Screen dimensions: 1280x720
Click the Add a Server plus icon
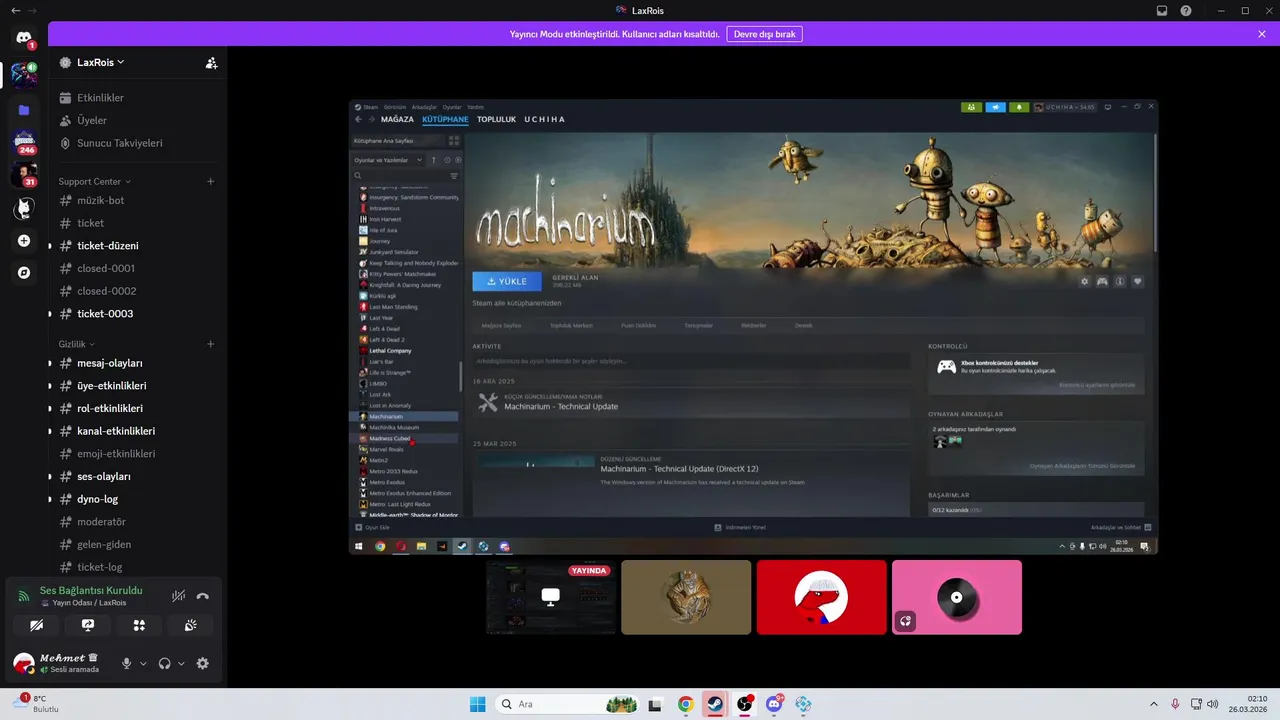pos(24,241)
